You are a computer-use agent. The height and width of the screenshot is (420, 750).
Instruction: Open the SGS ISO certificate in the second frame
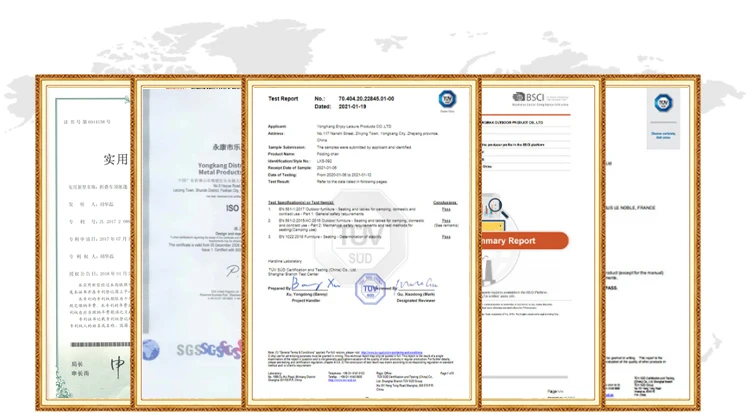click(189, 243)
